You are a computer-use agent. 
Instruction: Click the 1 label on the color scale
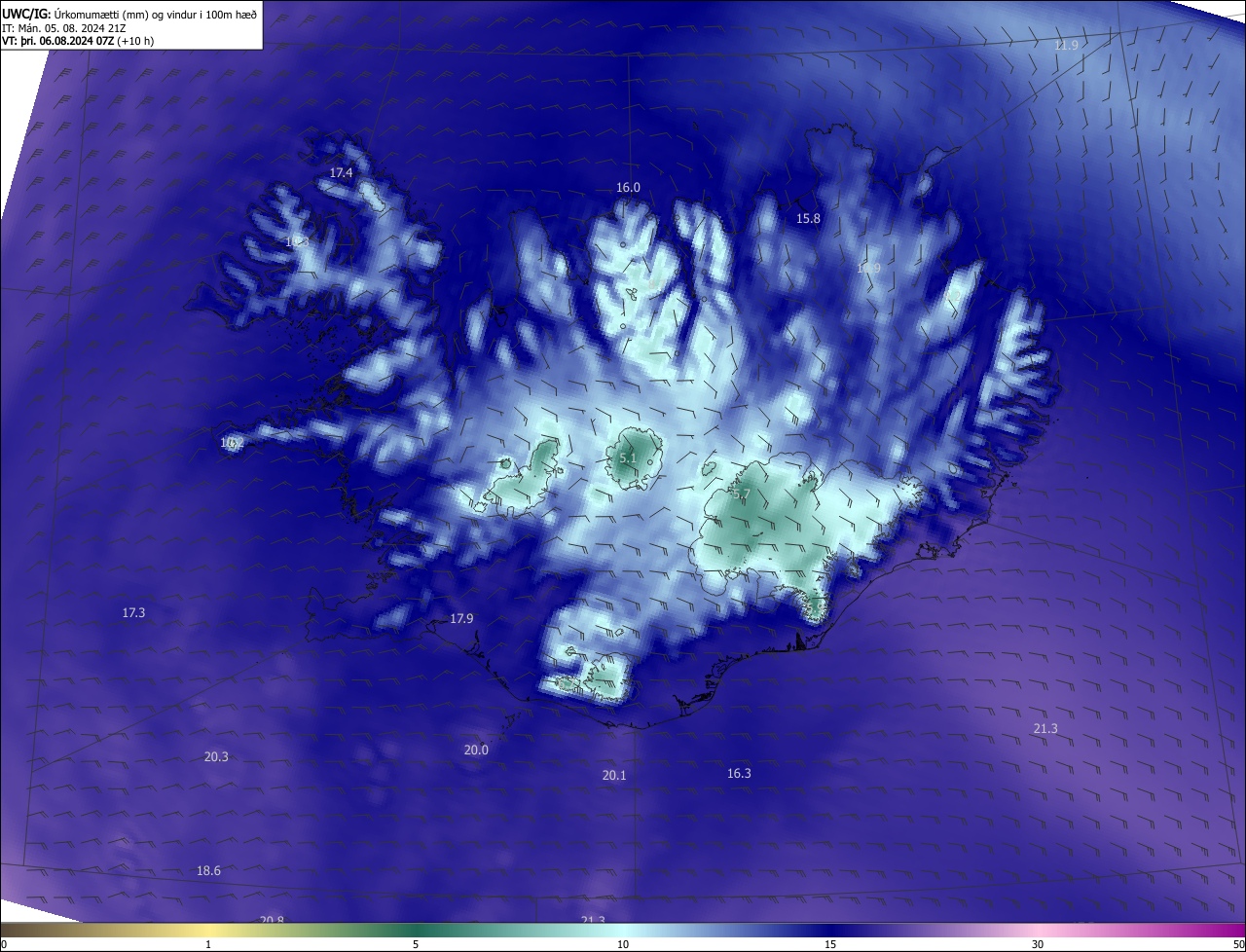coord(208,944)
